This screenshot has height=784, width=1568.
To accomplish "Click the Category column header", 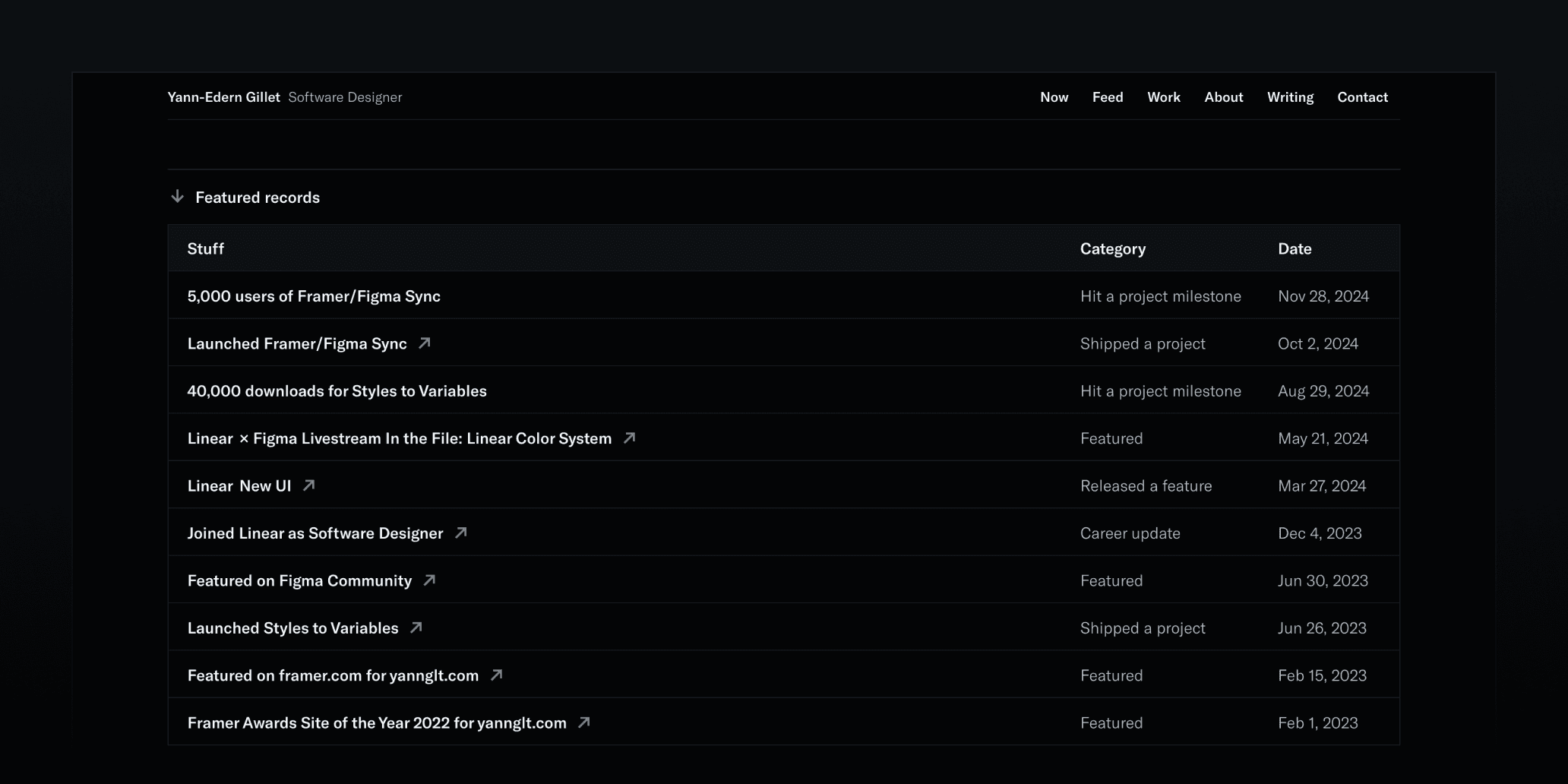I will tap(1113, 248).
